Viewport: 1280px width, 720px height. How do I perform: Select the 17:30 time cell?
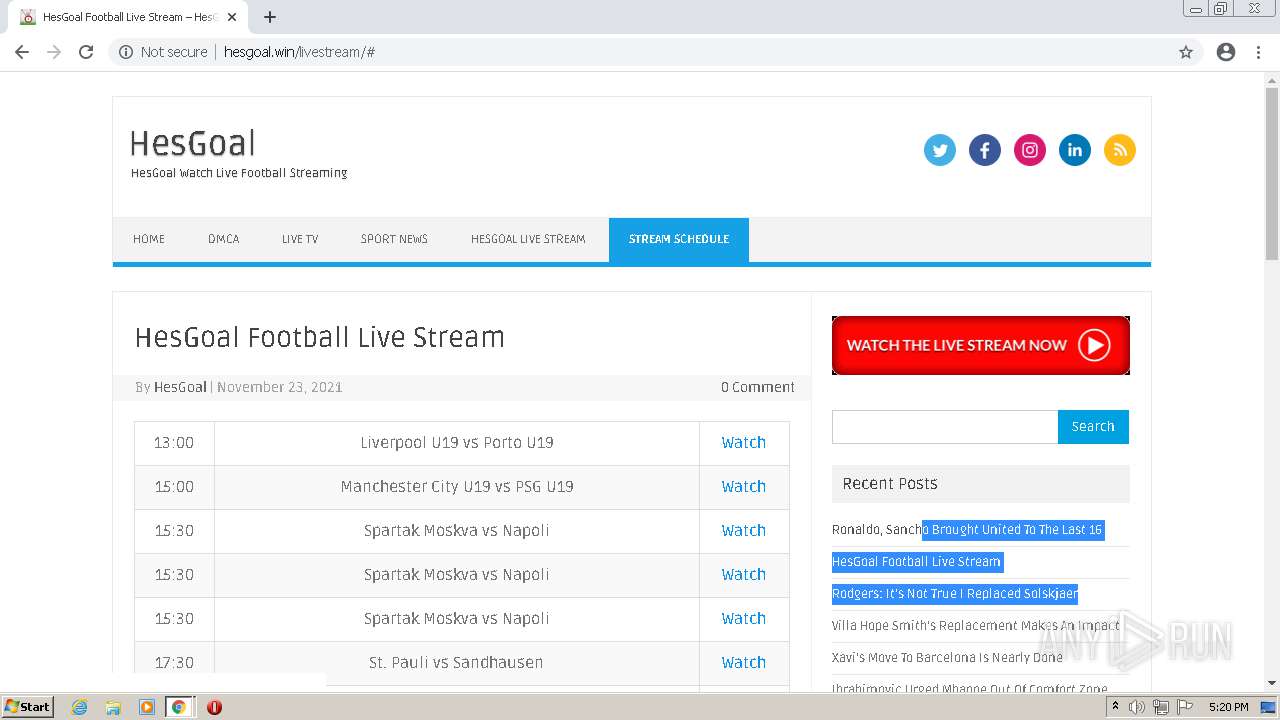point(174,662)
